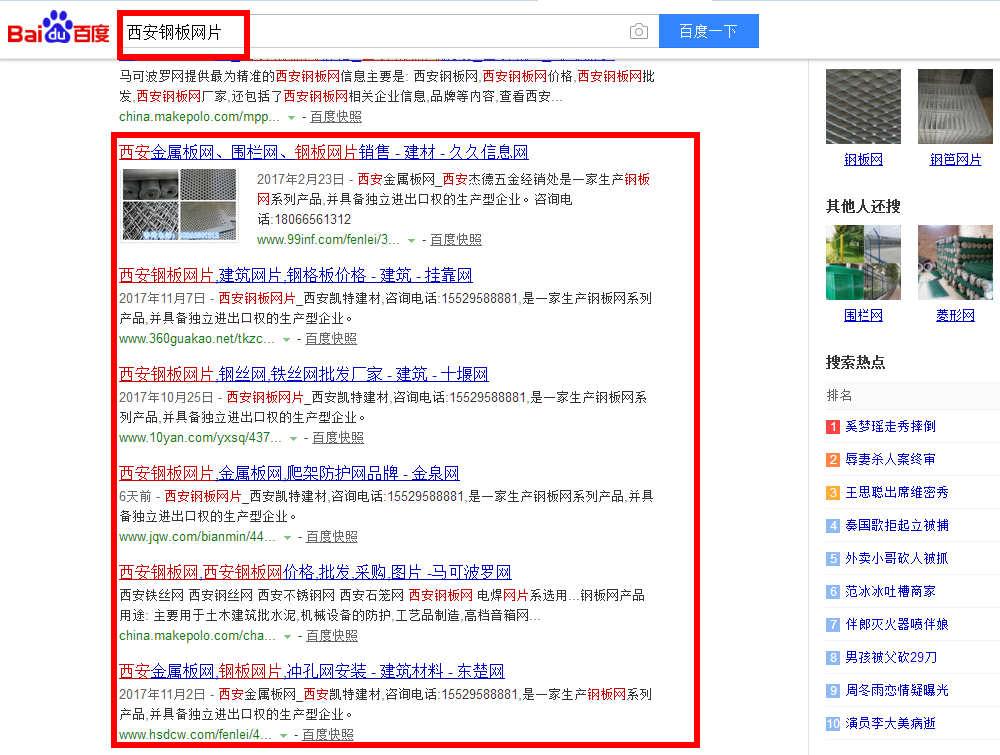Click the 百度一下 search button

pos(709,31)
